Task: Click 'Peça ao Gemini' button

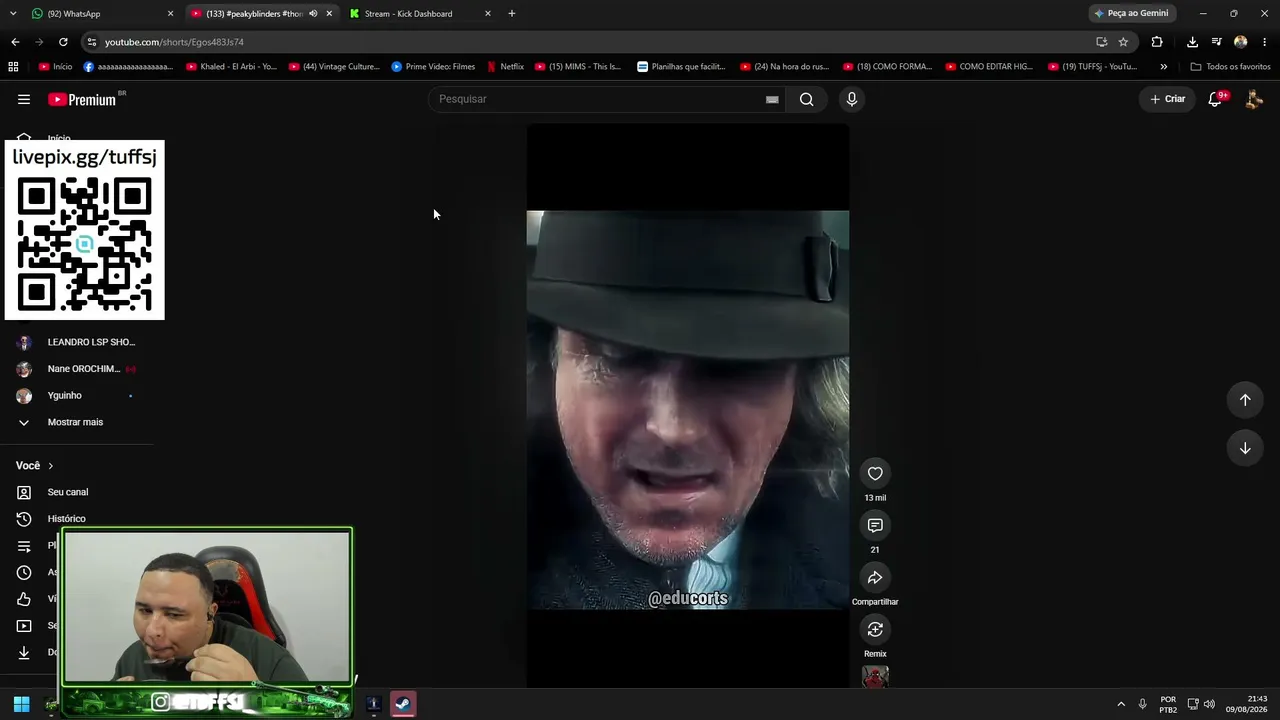Action: point(1131,14)
